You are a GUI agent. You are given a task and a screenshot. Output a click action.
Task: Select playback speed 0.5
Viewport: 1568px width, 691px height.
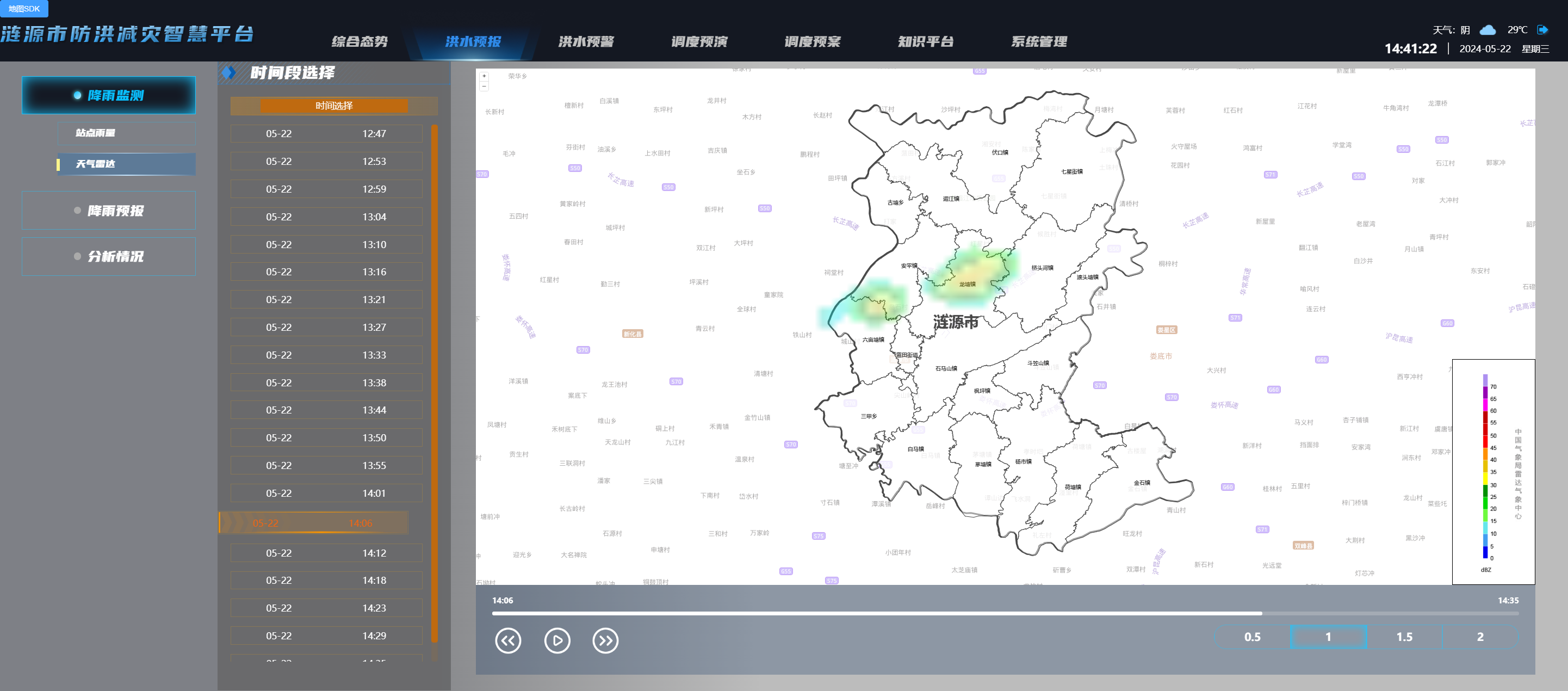1252,637
